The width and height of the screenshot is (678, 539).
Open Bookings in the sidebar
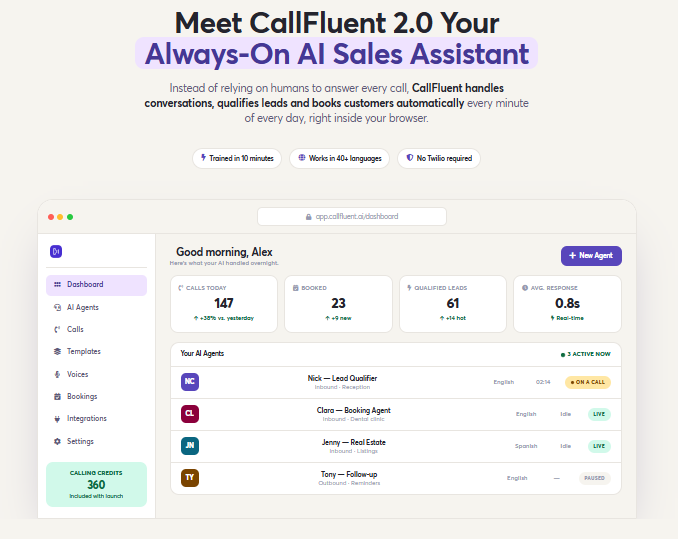[x=96, y=396]
